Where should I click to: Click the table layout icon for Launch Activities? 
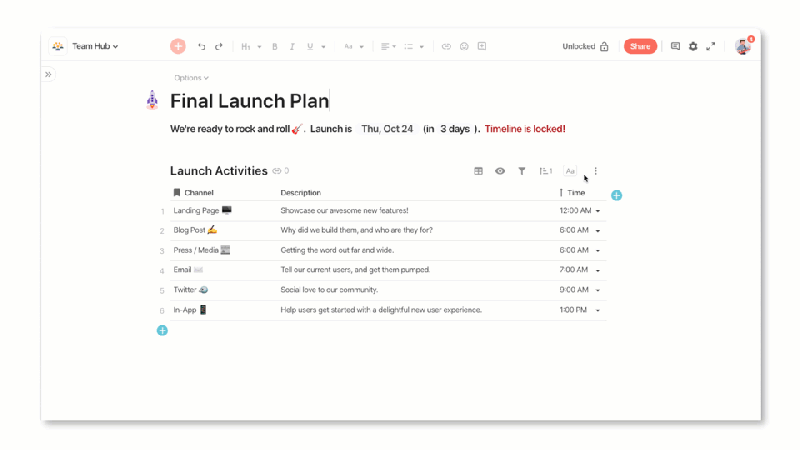click(478, 171)
